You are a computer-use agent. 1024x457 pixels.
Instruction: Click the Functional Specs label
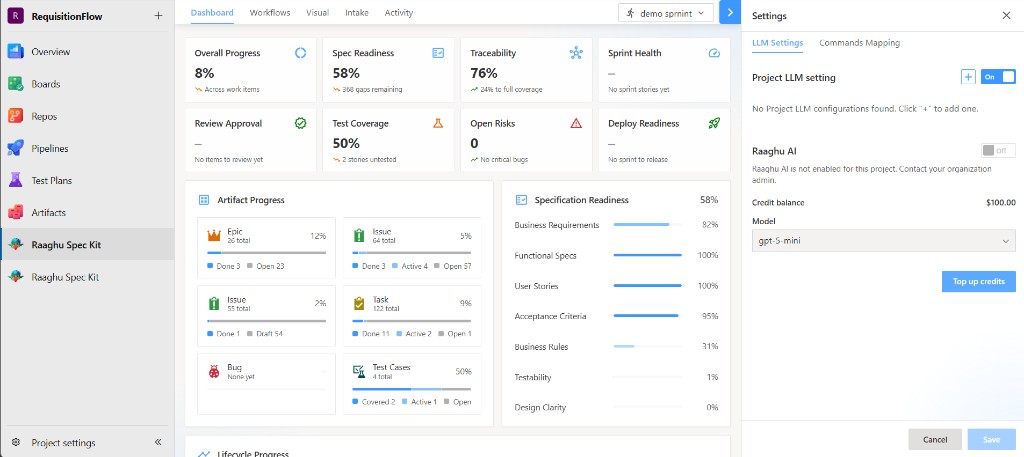pyautogui.click(x=545, y=255)
